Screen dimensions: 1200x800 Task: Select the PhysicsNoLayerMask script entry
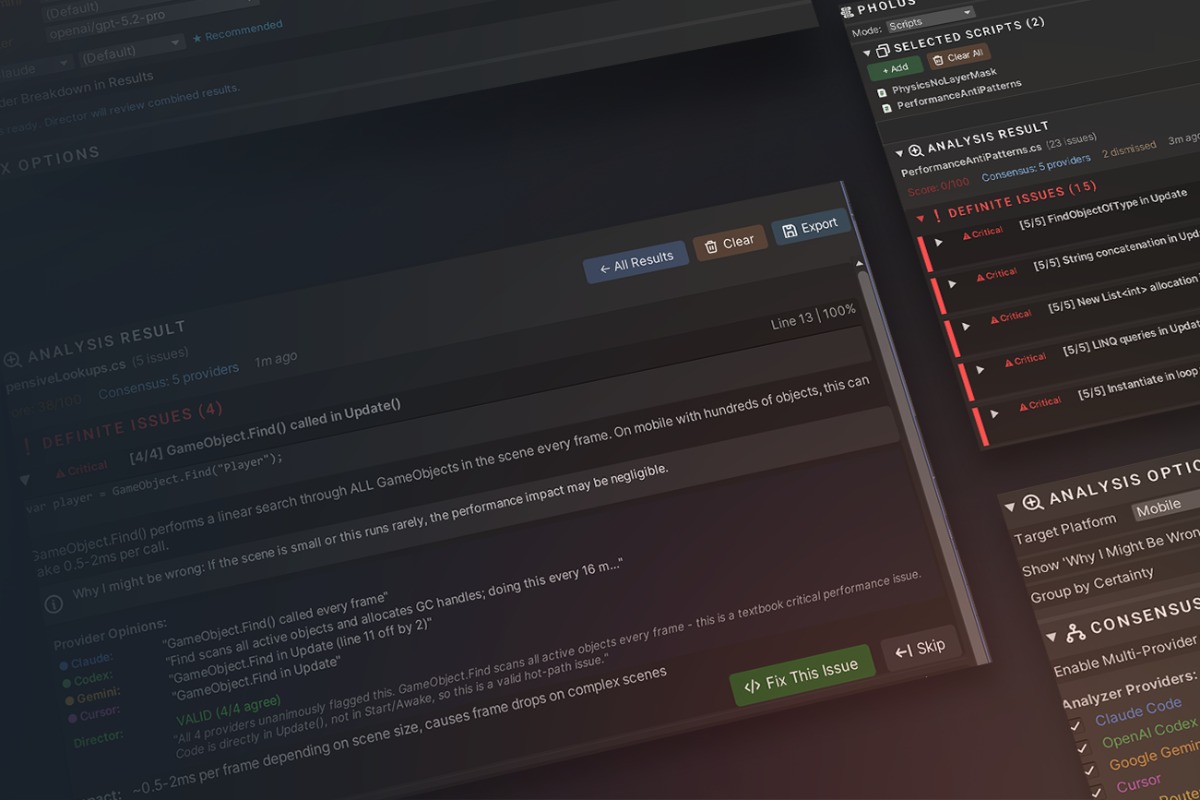(x=944, y=82)
